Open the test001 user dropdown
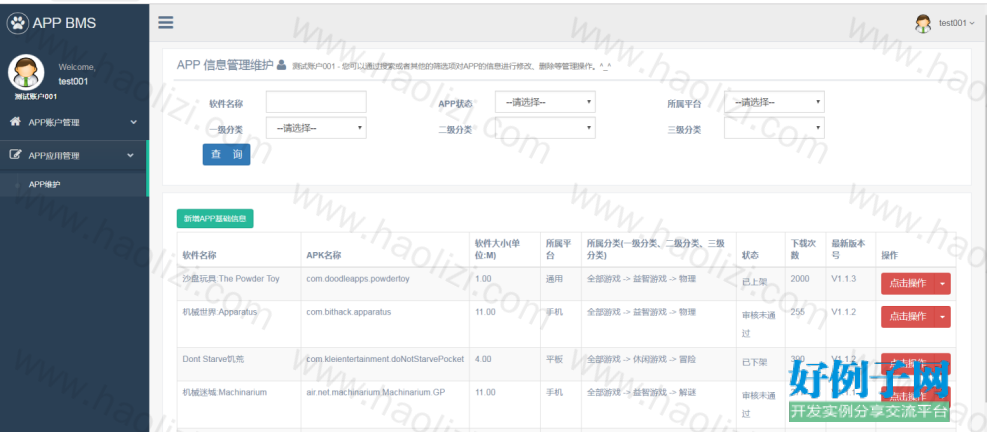 (x=956, y=23)
